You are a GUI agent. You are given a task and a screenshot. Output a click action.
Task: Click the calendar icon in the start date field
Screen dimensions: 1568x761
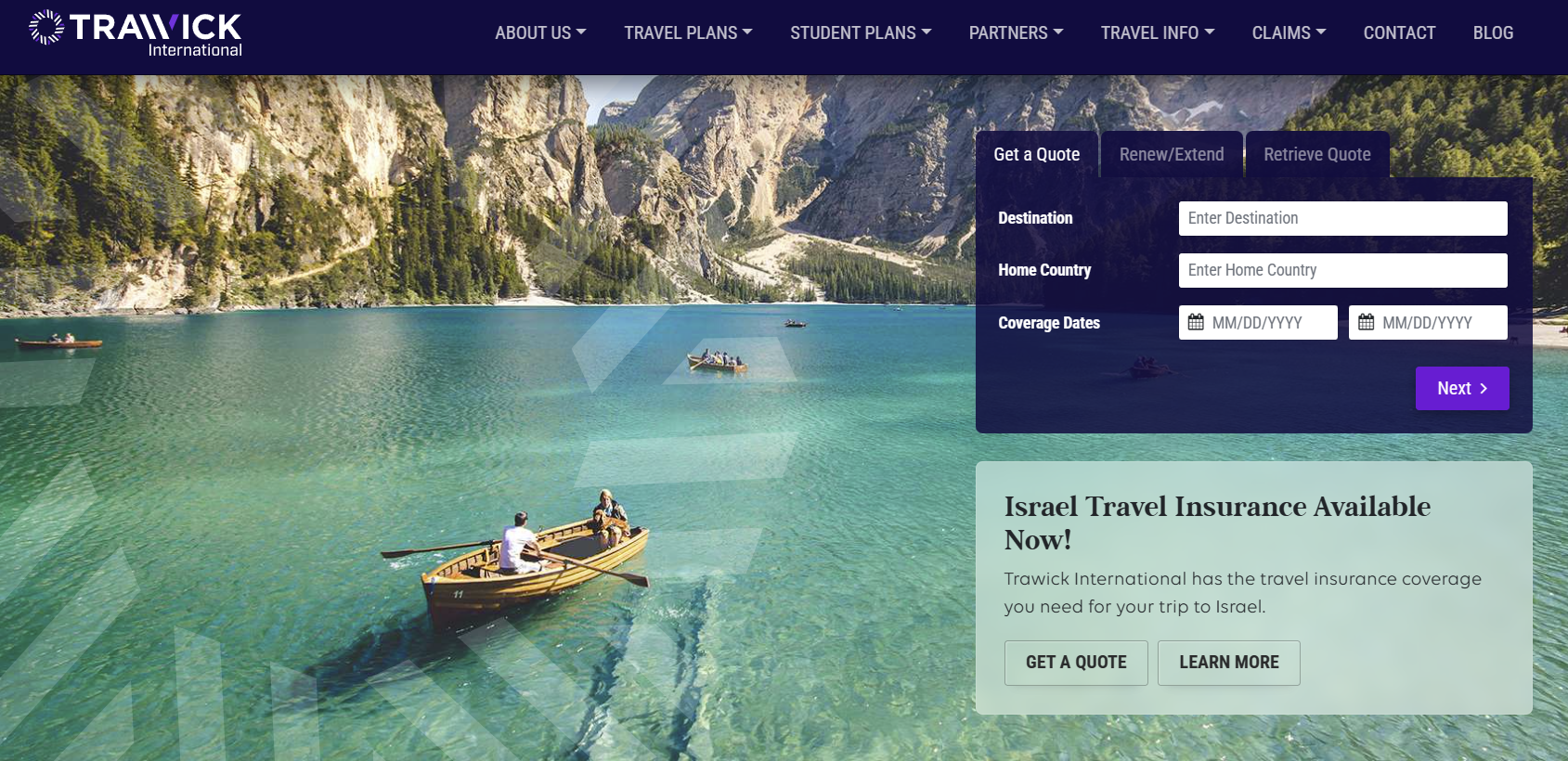(1196, 322)
